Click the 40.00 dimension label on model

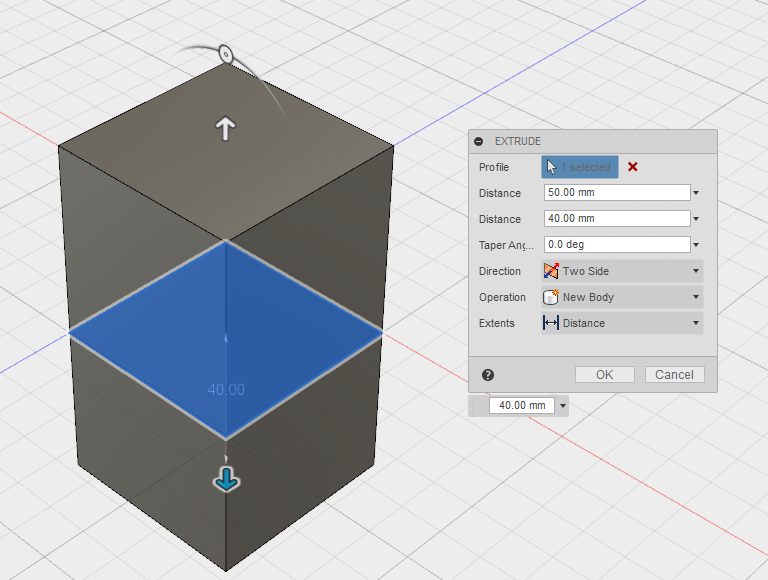pos(226,389)
